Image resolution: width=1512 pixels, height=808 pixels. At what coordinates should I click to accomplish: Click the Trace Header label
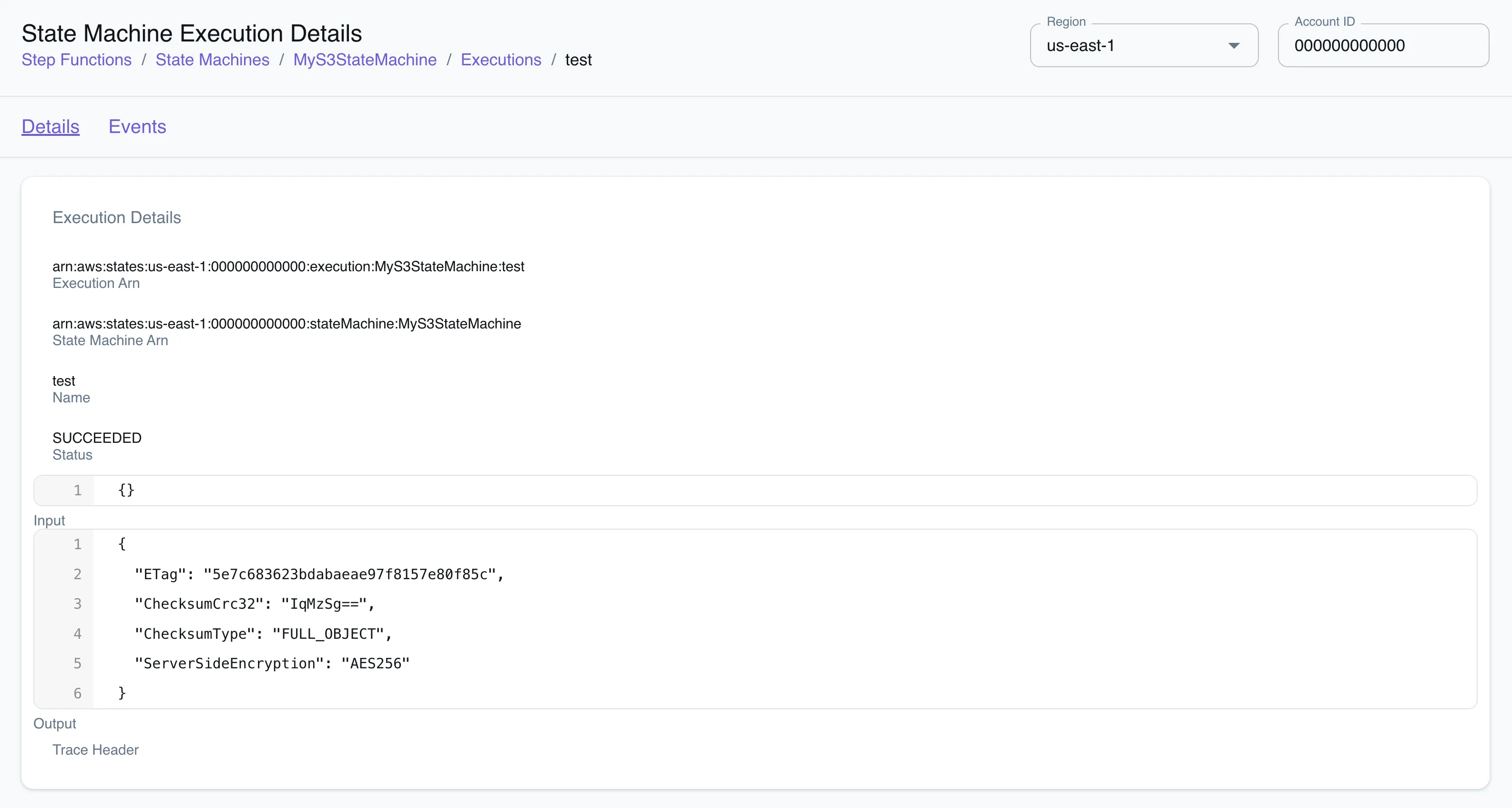[95, 750]
